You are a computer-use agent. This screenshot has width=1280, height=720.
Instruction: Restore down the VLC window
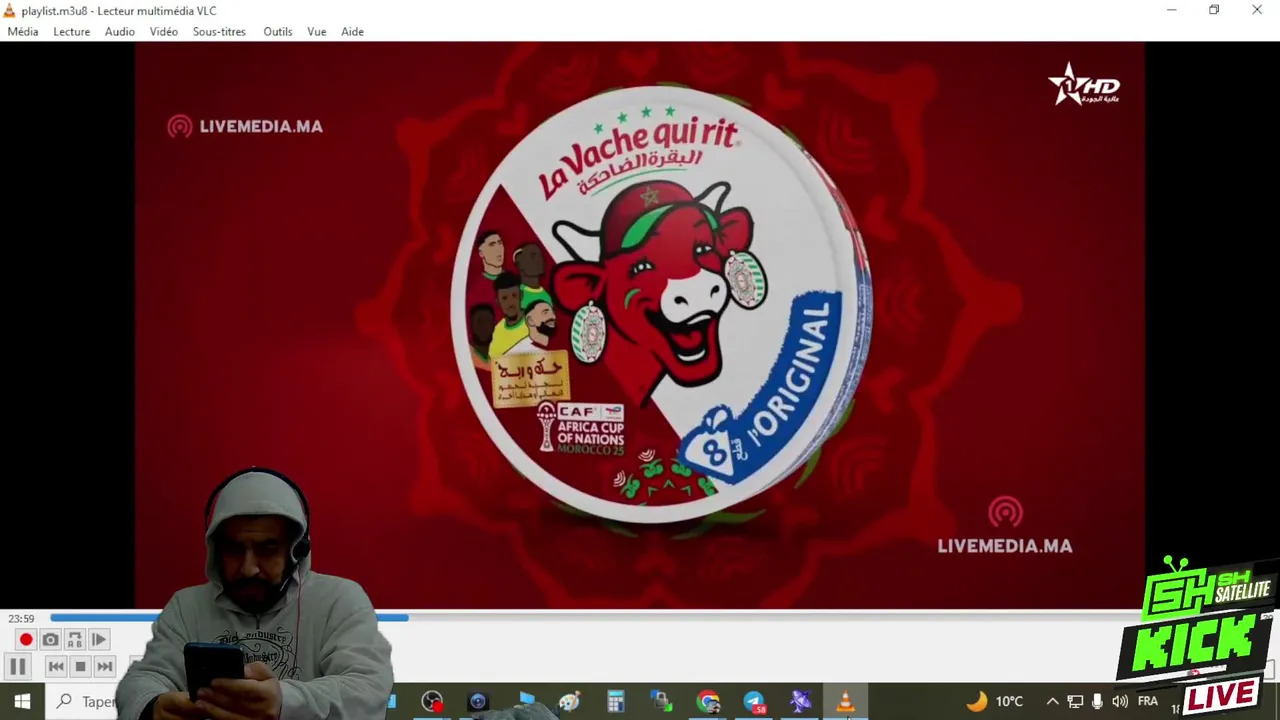1214,10
